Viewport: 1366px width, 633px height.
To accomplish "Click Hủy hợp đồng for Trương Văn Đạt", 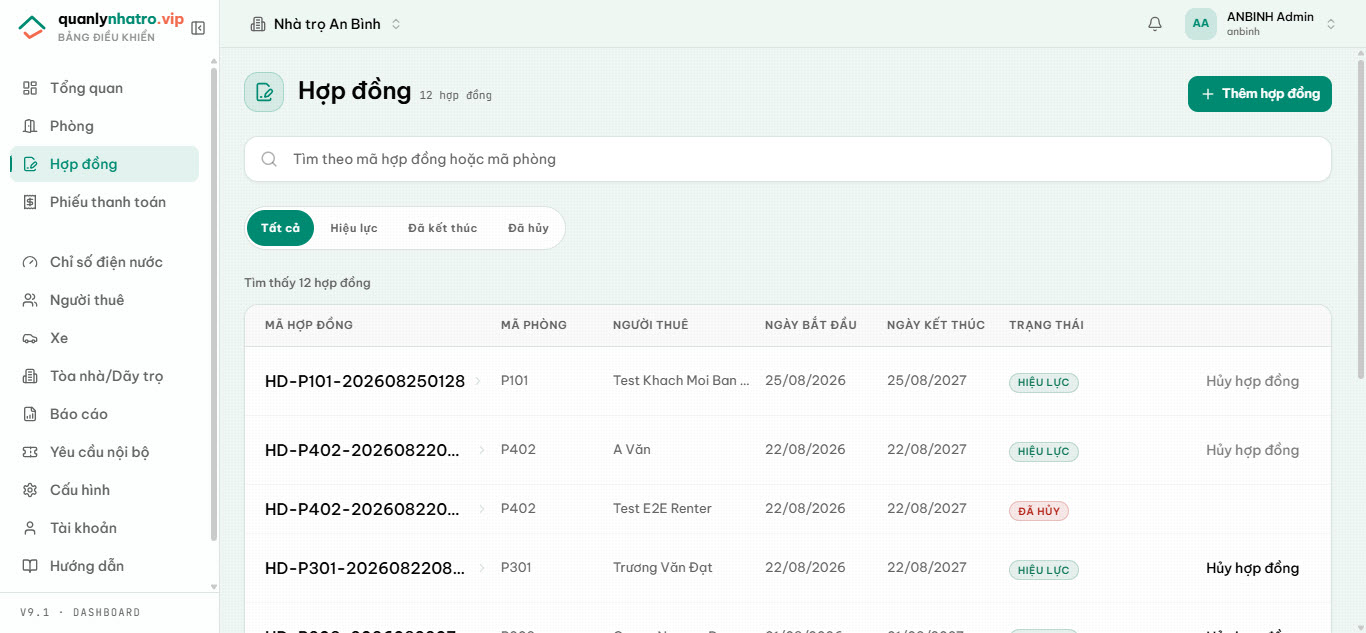I will (1253, 568).
